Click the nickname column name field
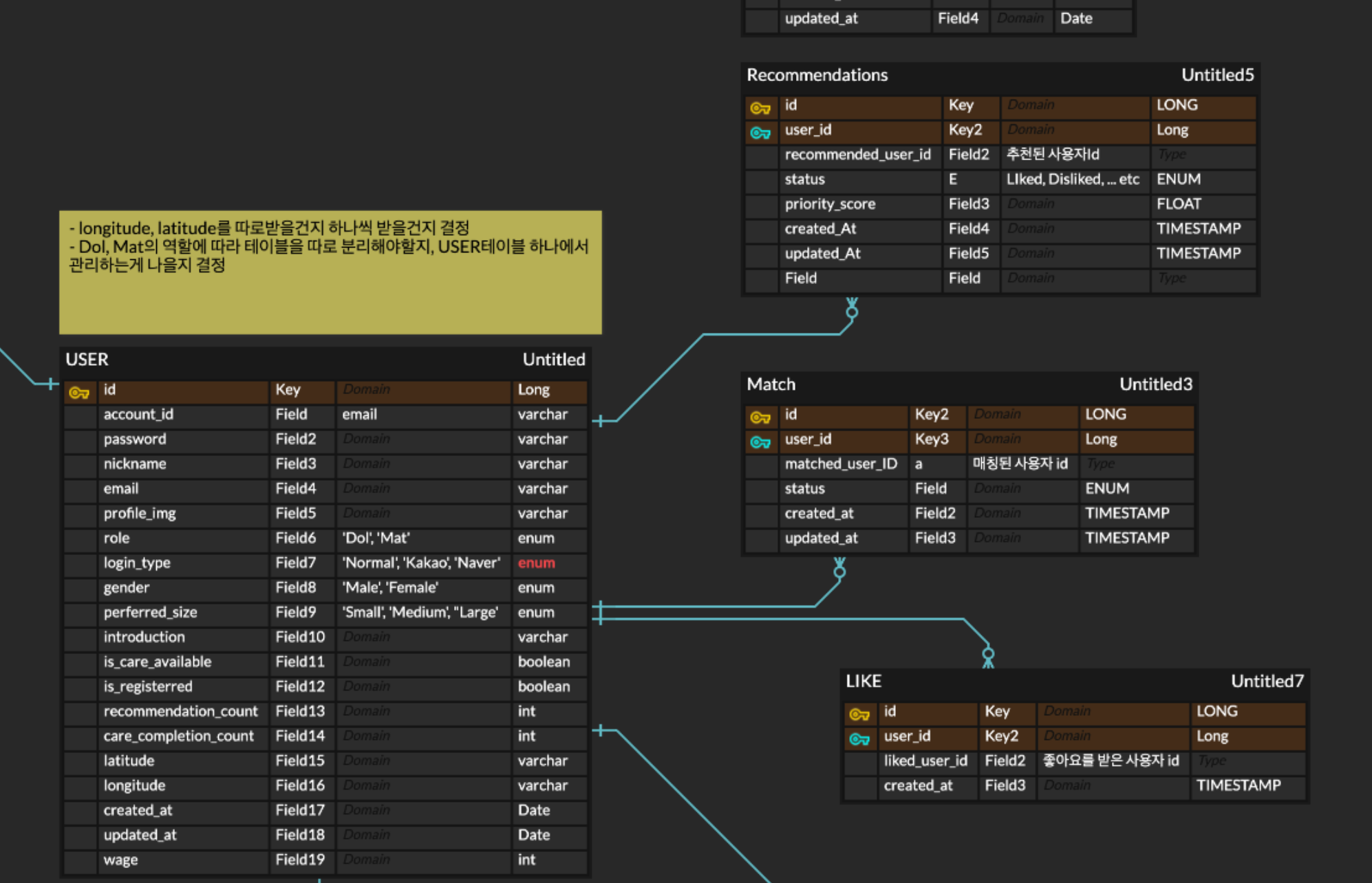 click(135, 464)
